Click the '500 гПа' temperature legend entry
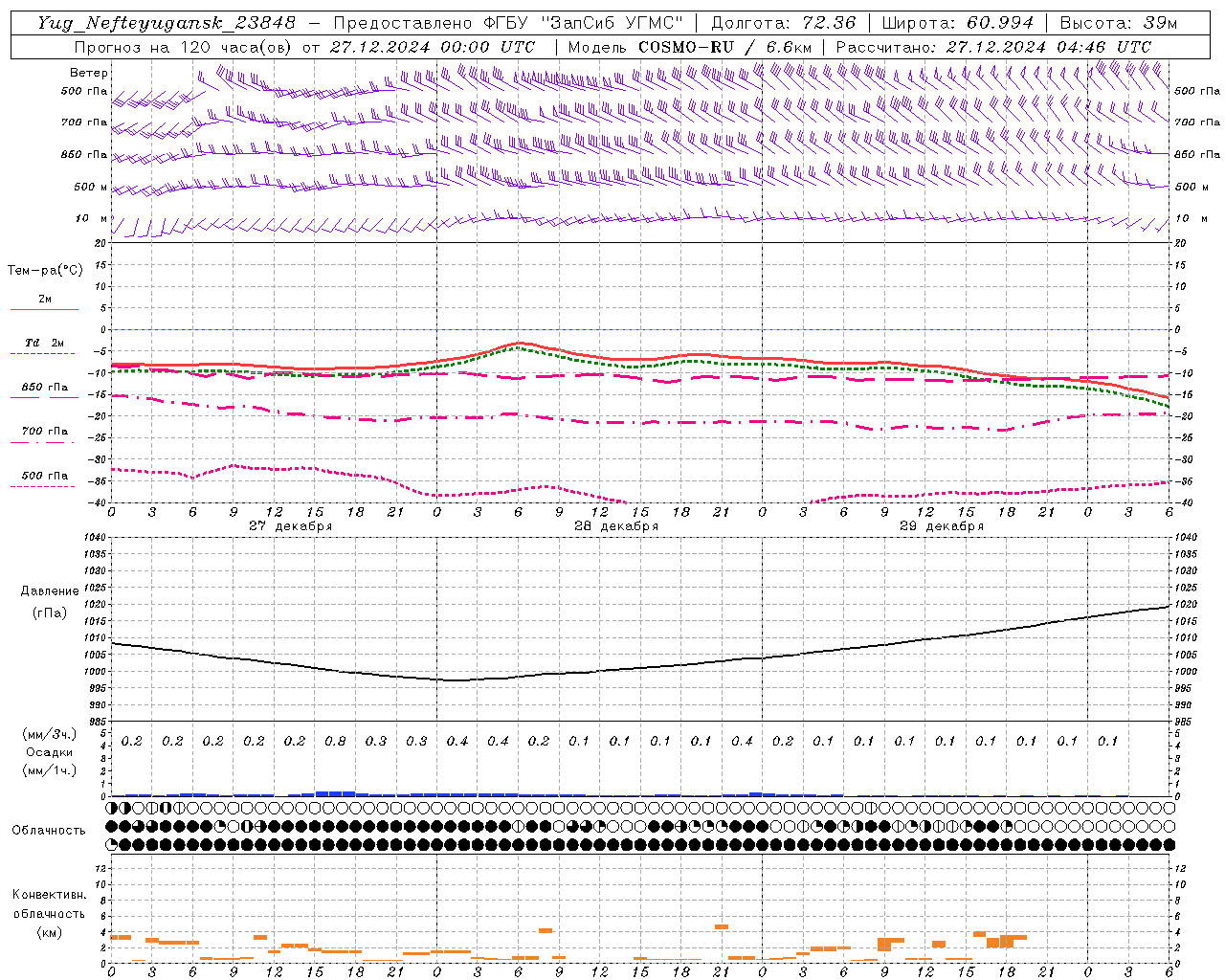The image size is (1225, 980). (45, 476)
